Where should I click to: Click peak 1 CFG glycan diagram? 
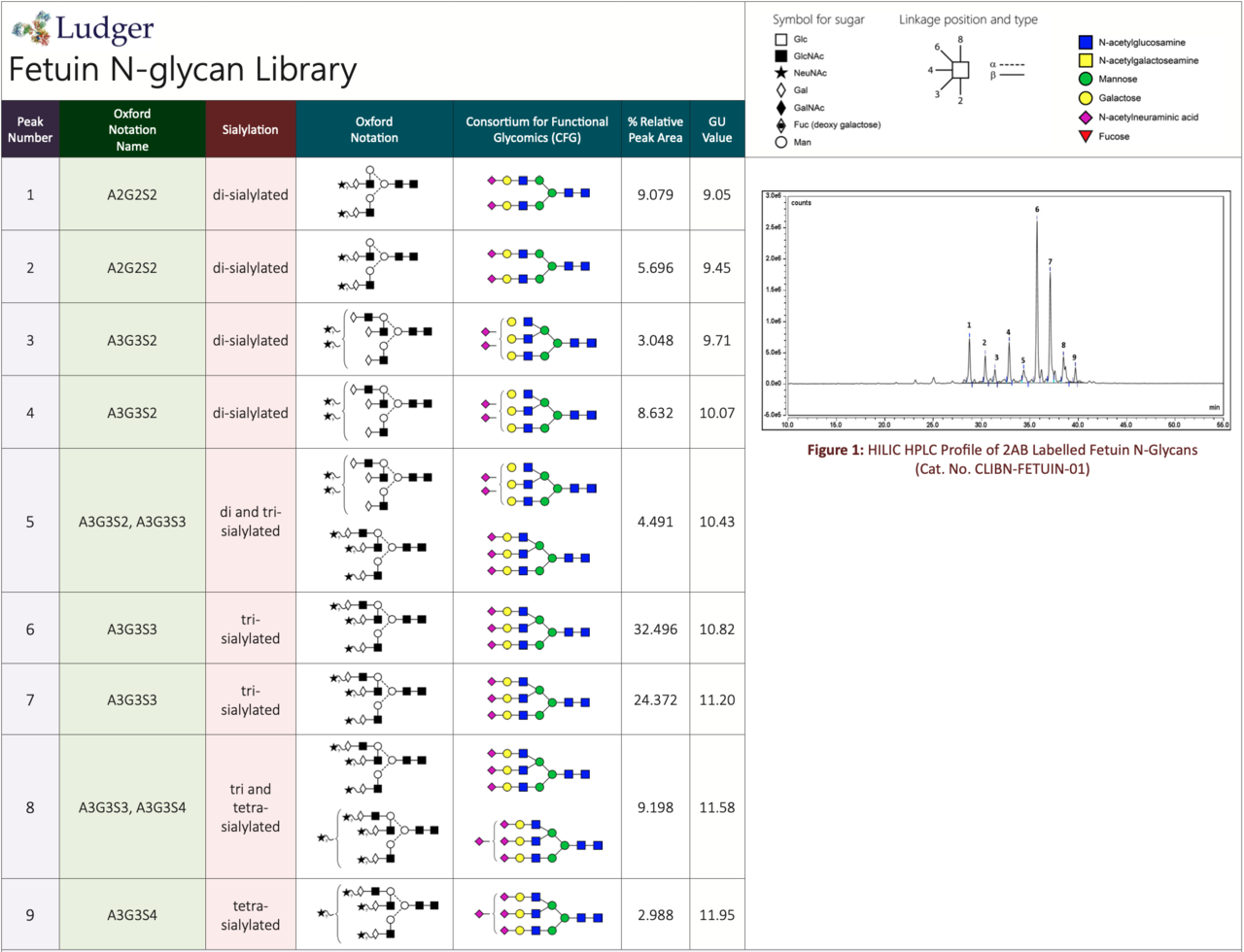(x=536, y=193)
